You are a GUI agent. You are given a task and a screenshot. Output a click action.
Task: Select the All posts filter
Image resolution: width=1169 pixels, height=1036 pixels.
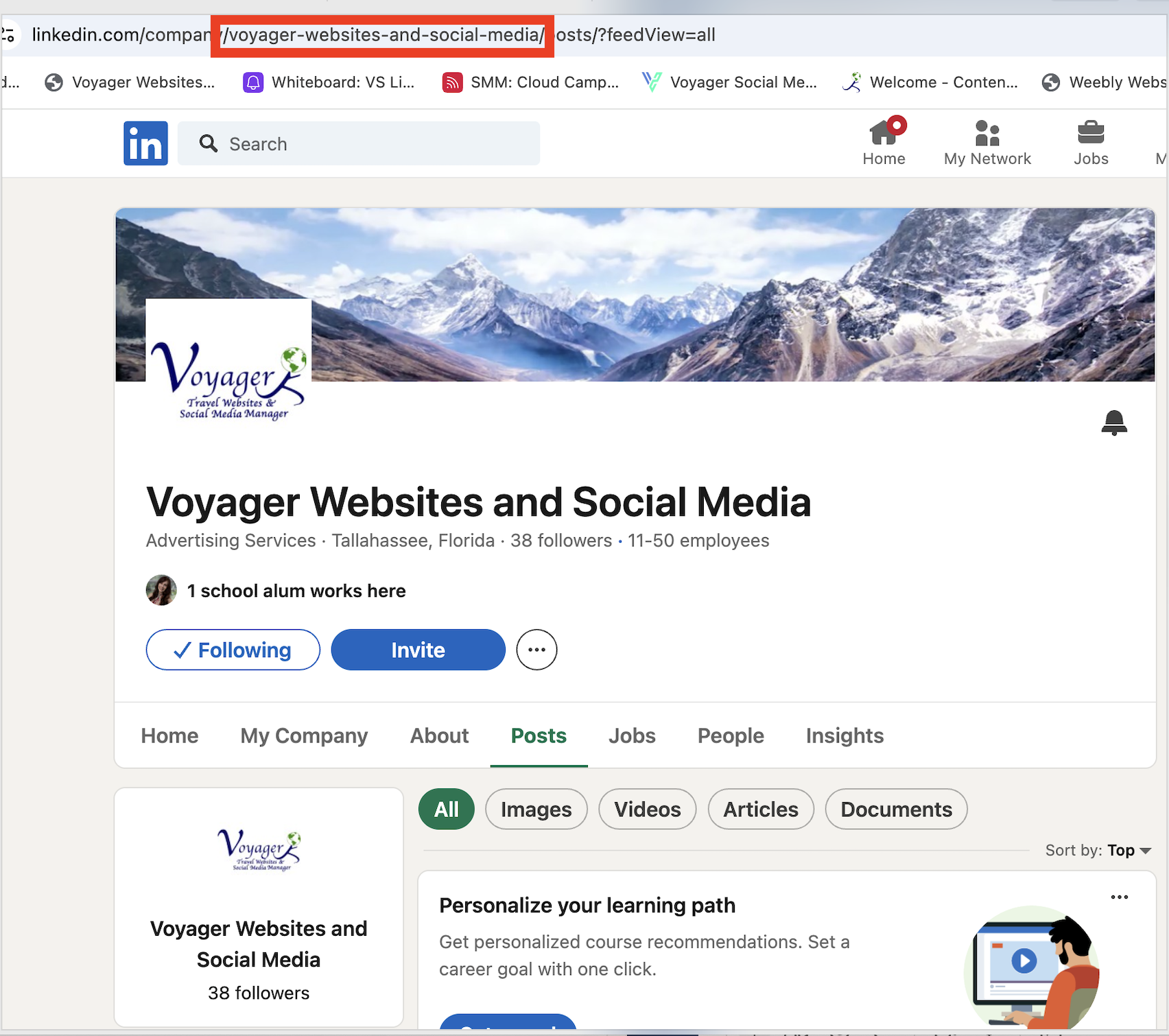[447, 809]
